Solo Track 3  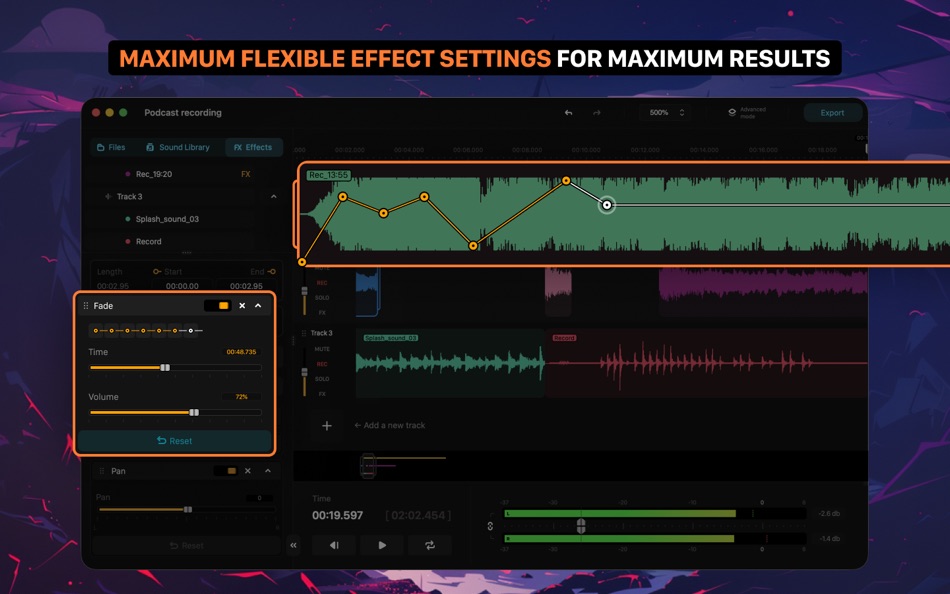pyautogui.click(x=321, y=378)
